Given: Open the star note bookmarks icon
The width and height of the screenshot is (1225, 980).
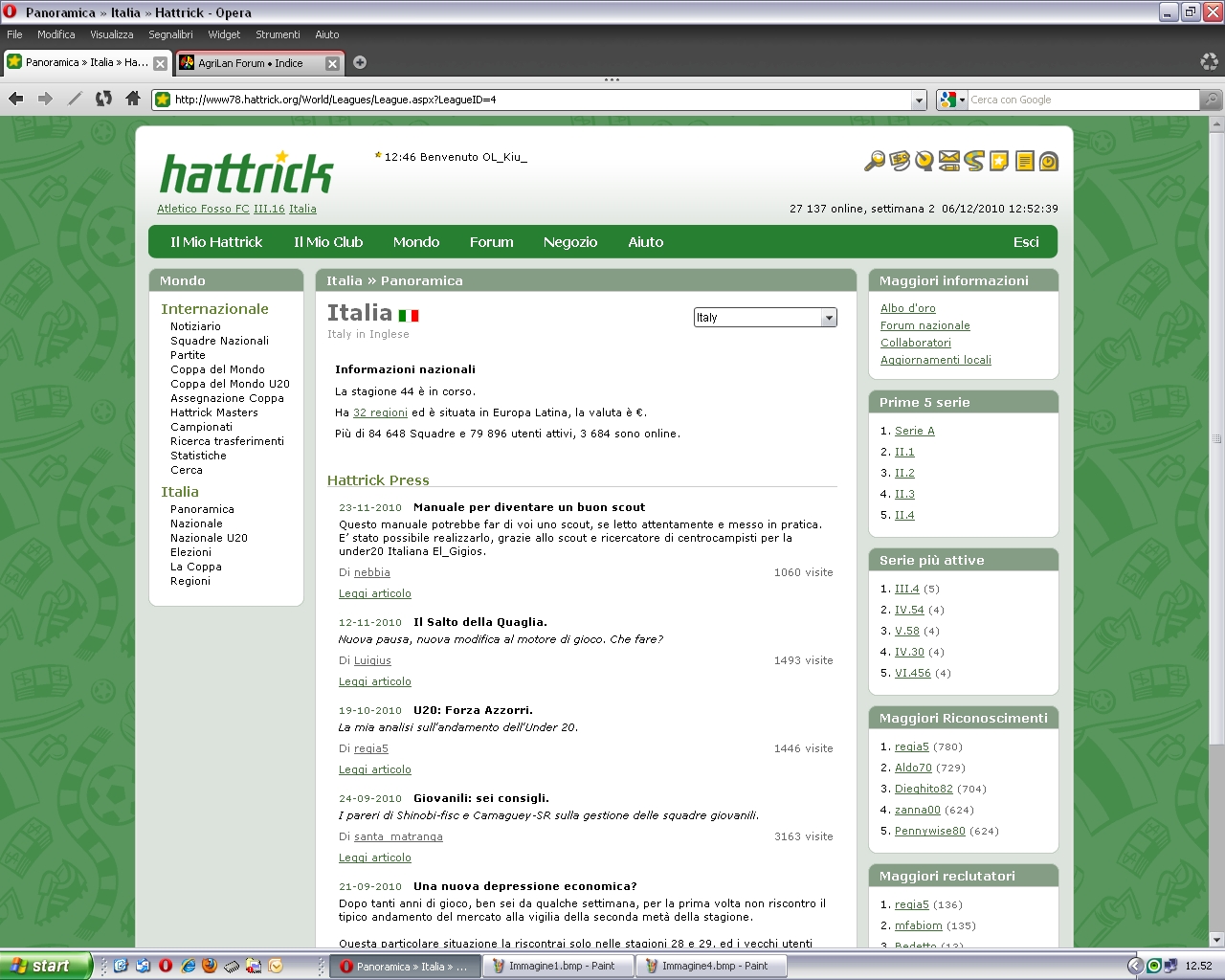Looking at the screenshot, I should pyautogui.click(x=999, y=161).
